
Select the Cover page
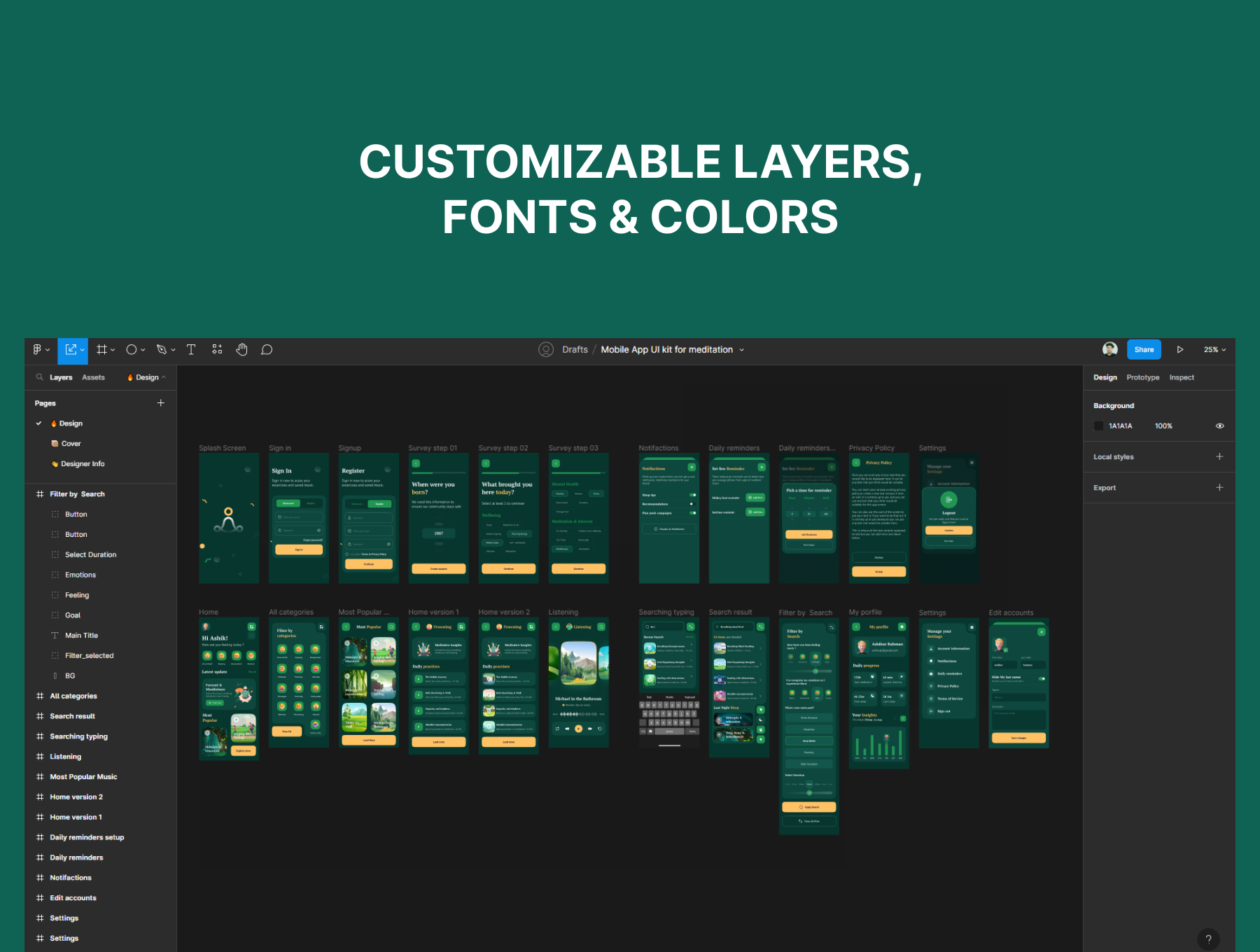71,444
